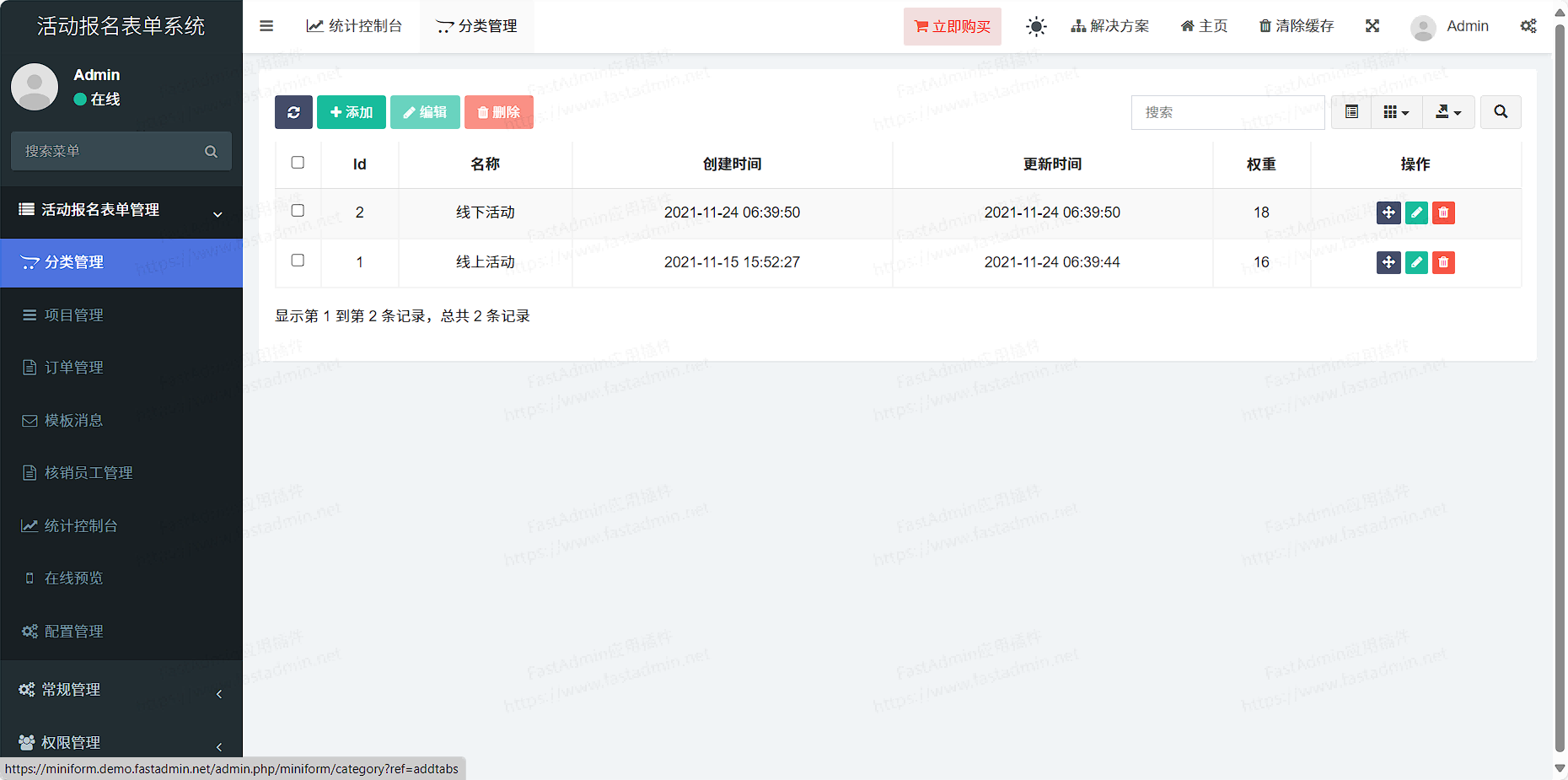The height and width of the screenshot is (780, 1568).
Task: Click the refresh table button
Action: (x=293, y=112)
